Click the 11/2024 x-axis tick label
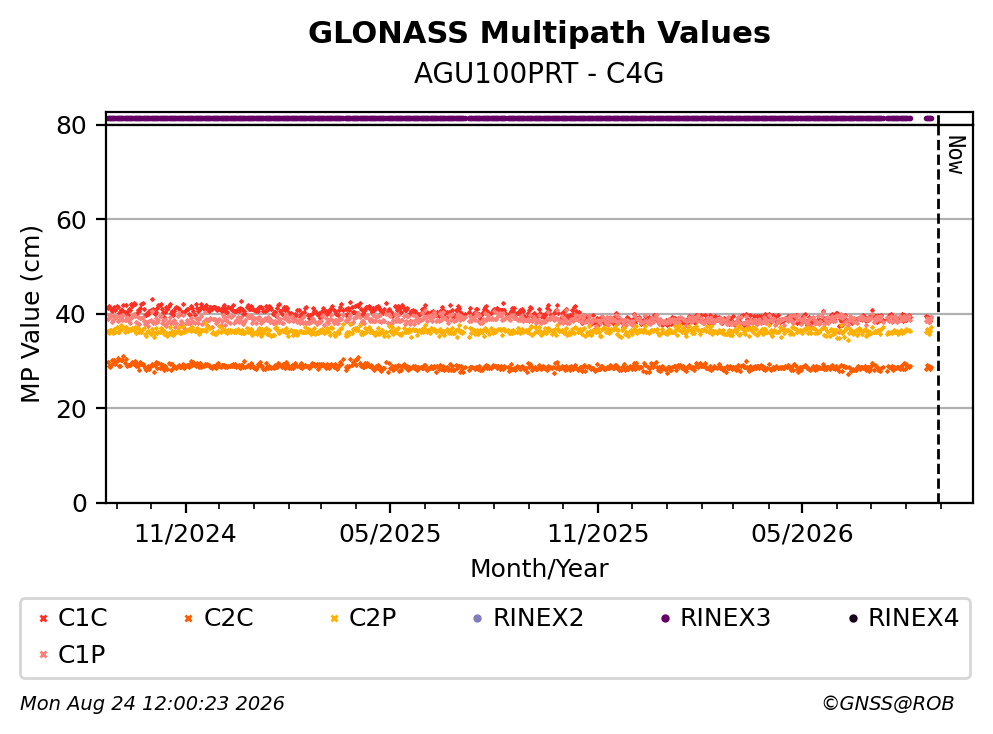The width and height of the screenshot is (993, 734). tap(185, 534)
